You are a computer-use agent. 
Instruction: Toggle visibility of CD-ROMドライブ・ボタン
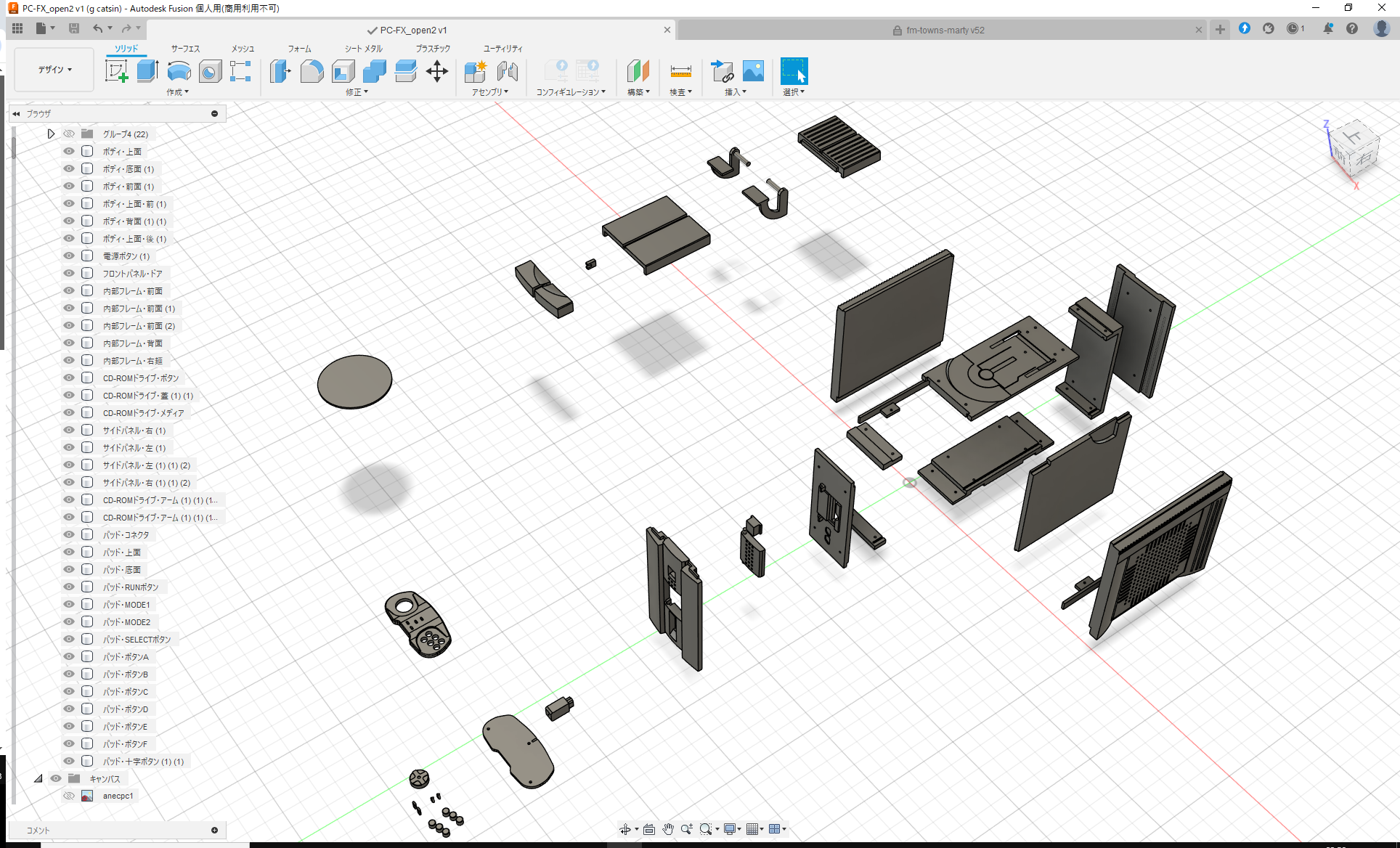tap(68, 378)
